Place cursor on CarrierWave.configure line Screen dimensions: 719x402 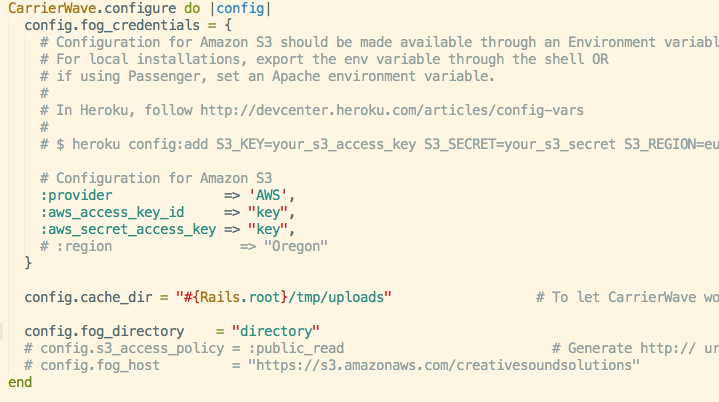[139, 8]
